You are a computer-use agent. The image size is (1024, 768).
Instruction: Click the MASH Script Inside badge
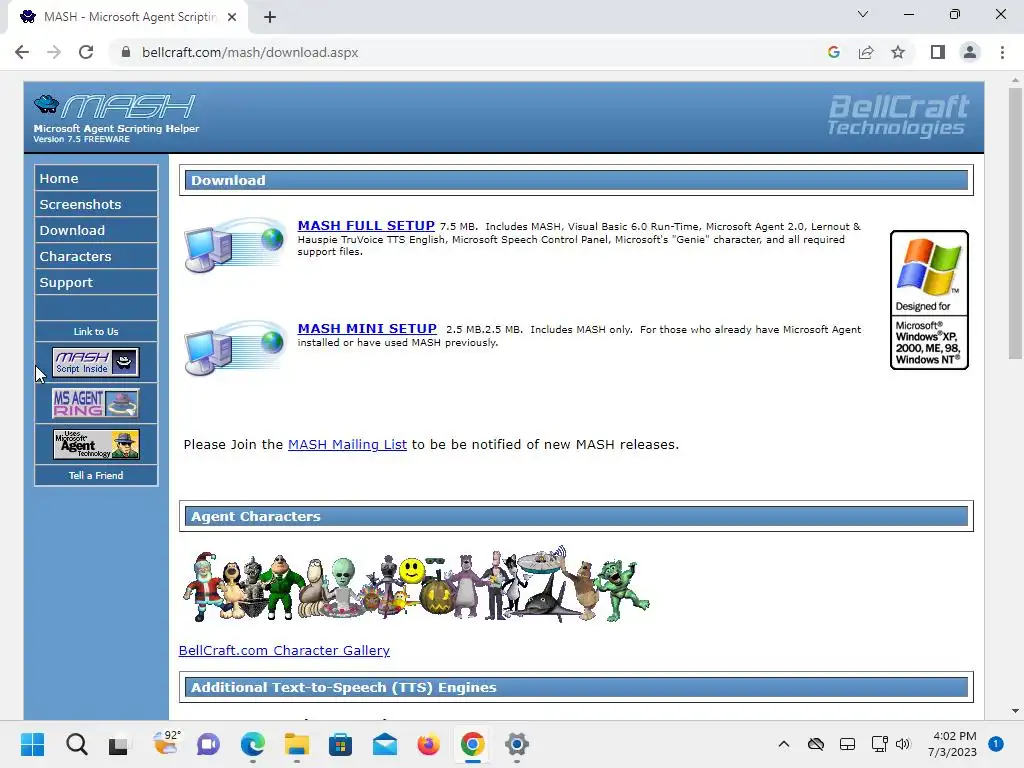[x=95, y=362]
